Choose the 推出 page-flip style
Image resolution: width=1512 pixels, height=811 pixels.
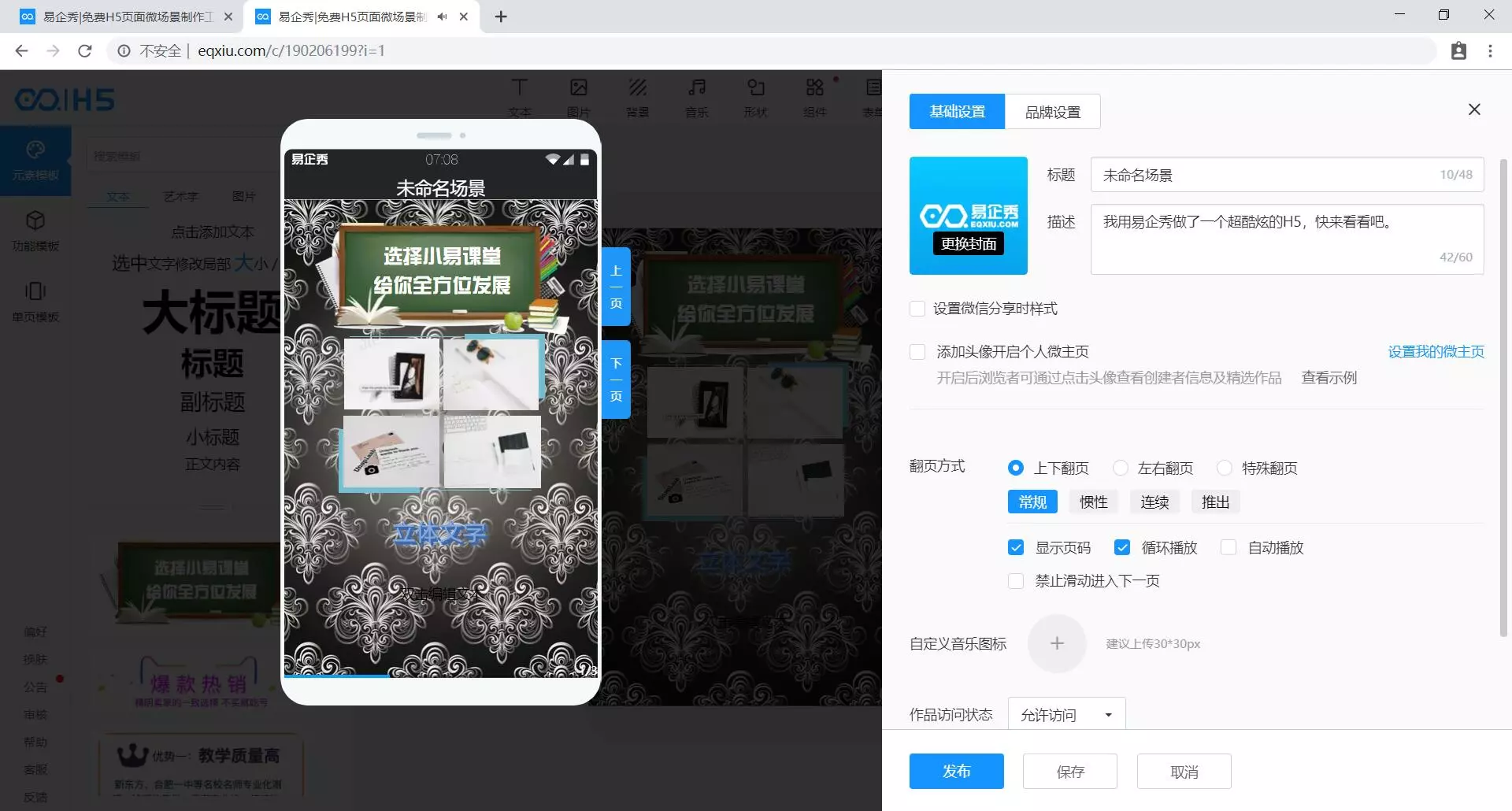[x=1215, y=502]
